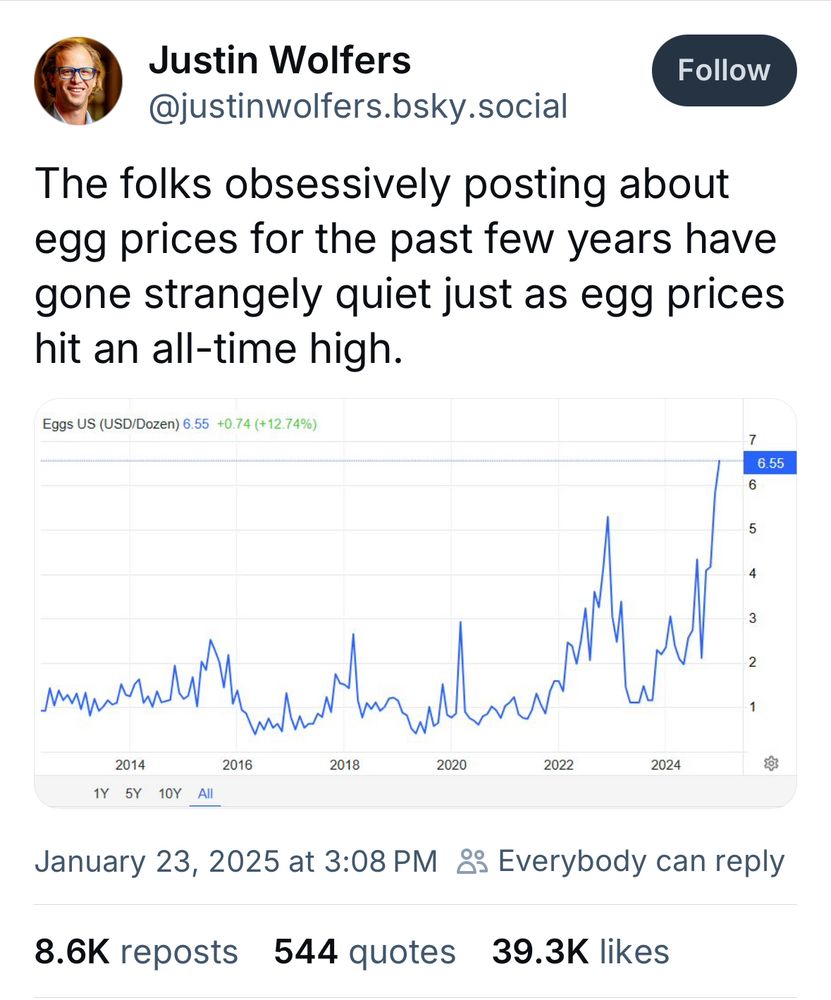Image resolution: width=831 pixels, height=1000 pixels.
Task: Click the Follow button
Action: [724, 70]
